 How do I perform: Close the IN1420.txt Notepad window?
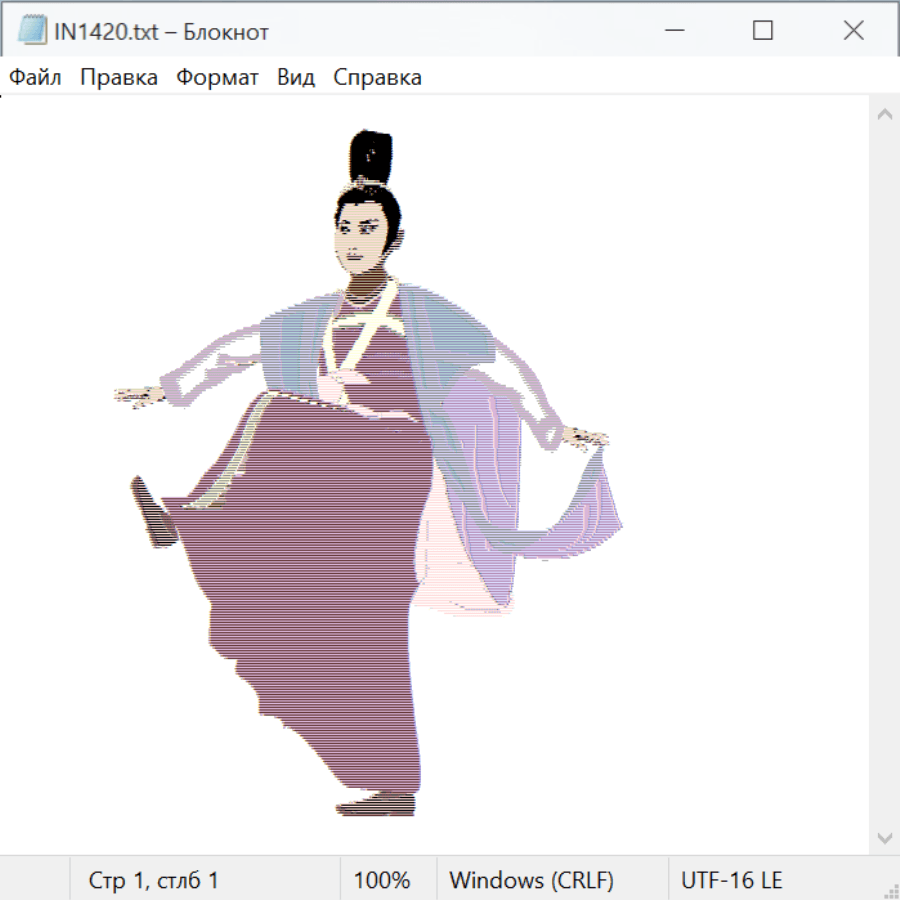[853, 31]
